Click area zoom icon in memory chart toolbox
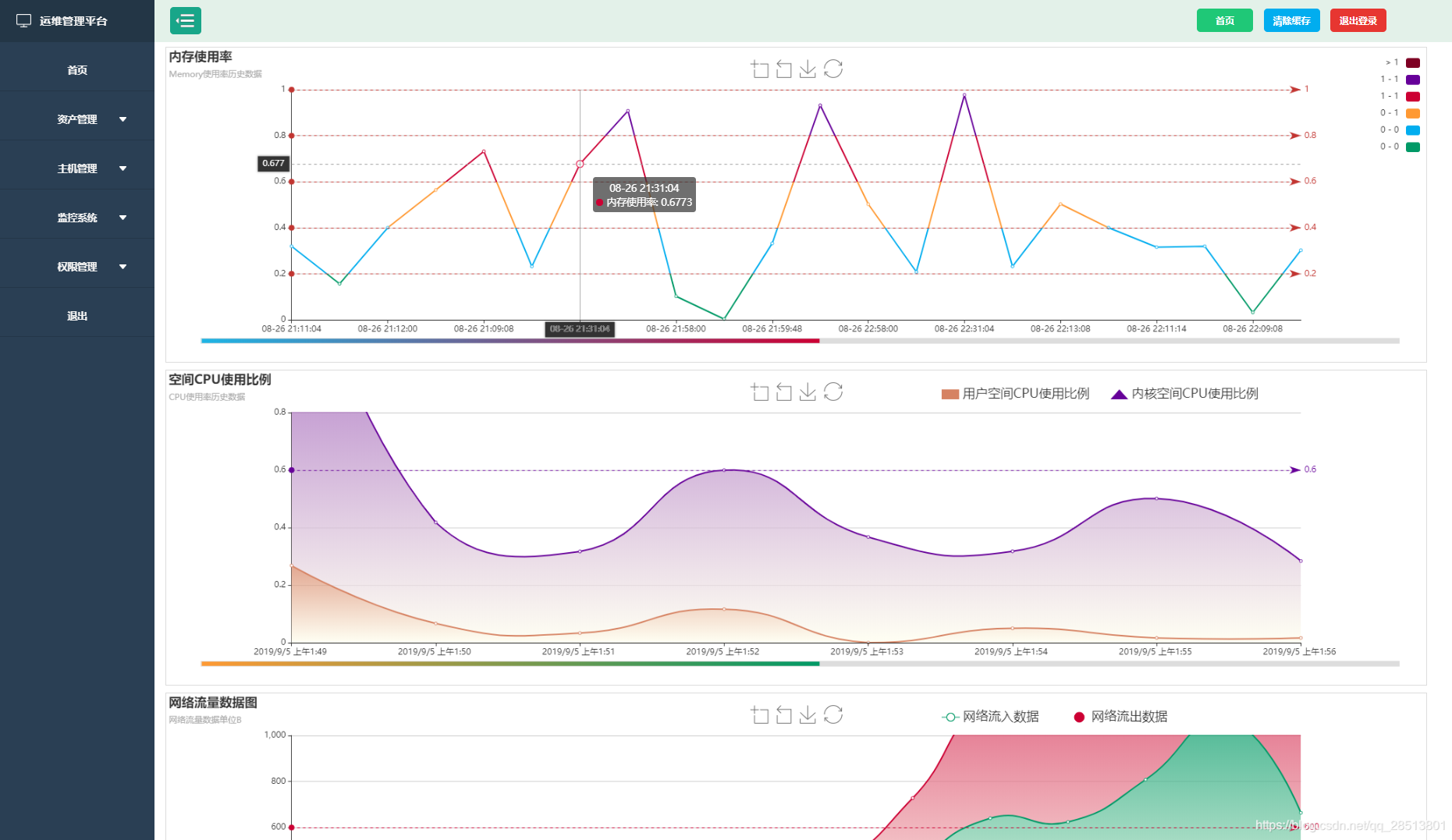 point(760,69)
